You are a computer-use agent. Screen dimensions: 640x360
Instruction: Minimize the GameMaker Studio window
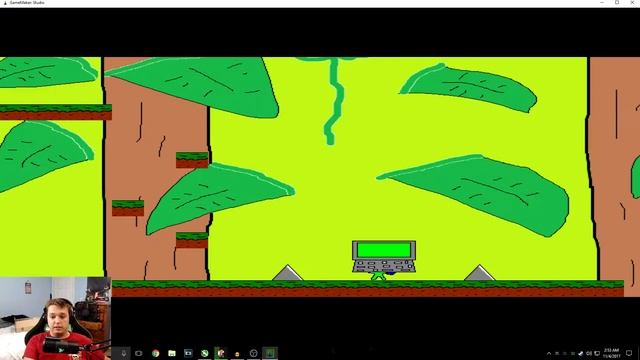(x=602, y=2)
